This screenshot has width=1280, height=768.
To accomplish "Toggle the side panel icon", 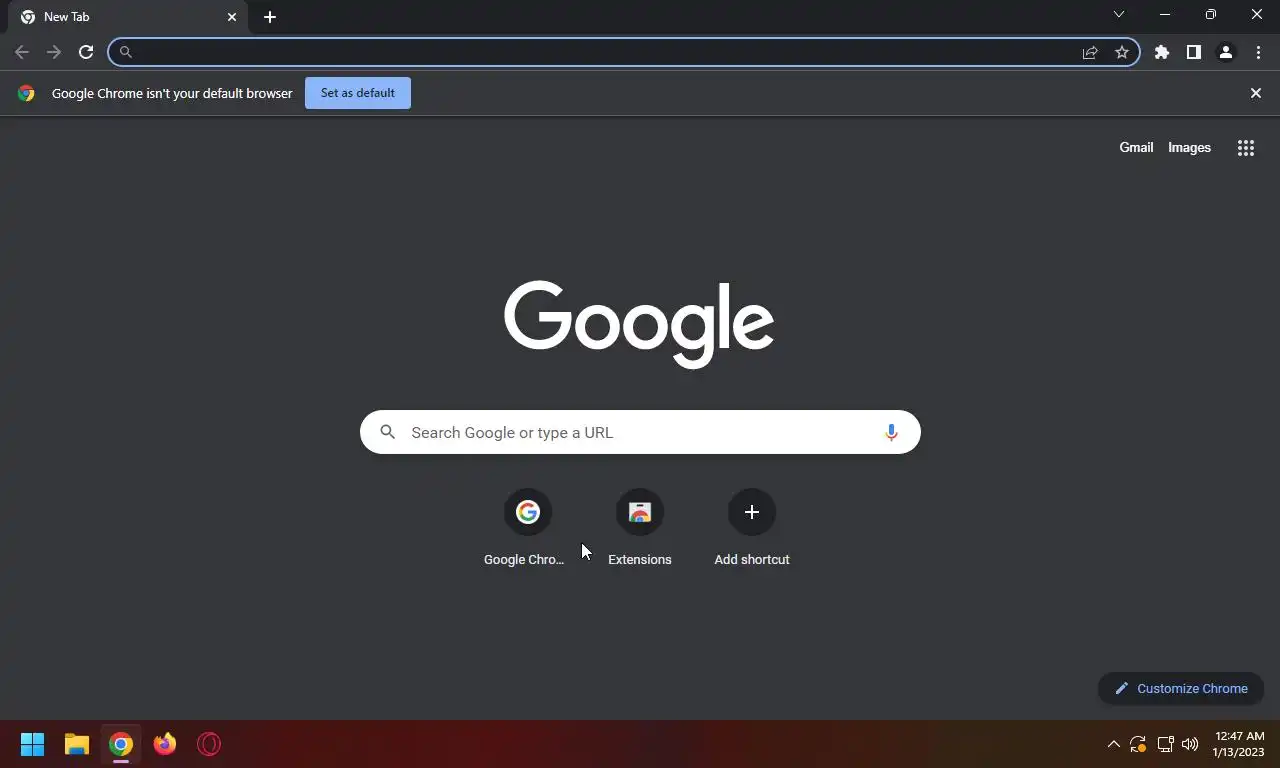I will [1194, 52].
